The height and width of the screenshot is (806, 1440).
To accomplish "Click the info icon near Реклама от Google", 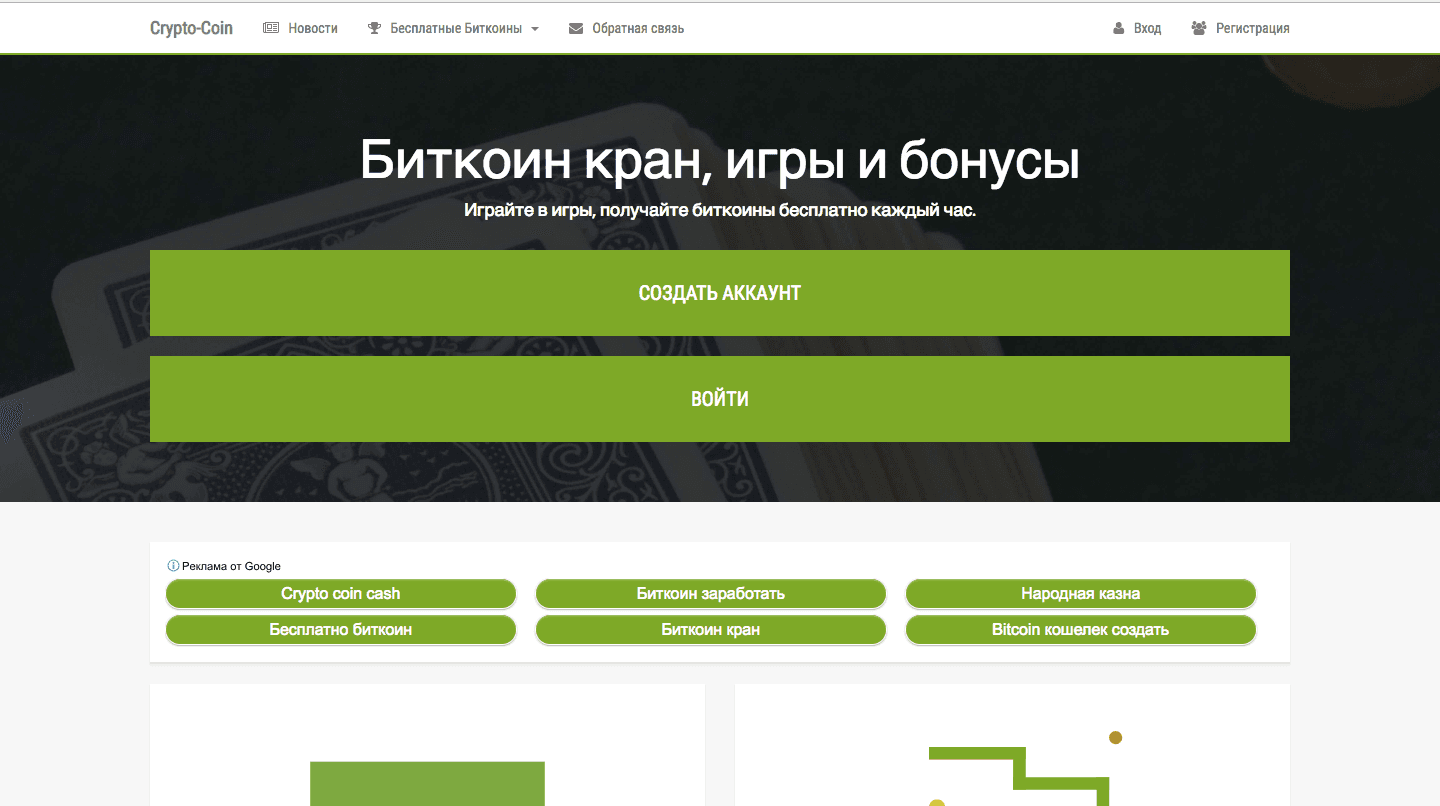I will (172, 565).
